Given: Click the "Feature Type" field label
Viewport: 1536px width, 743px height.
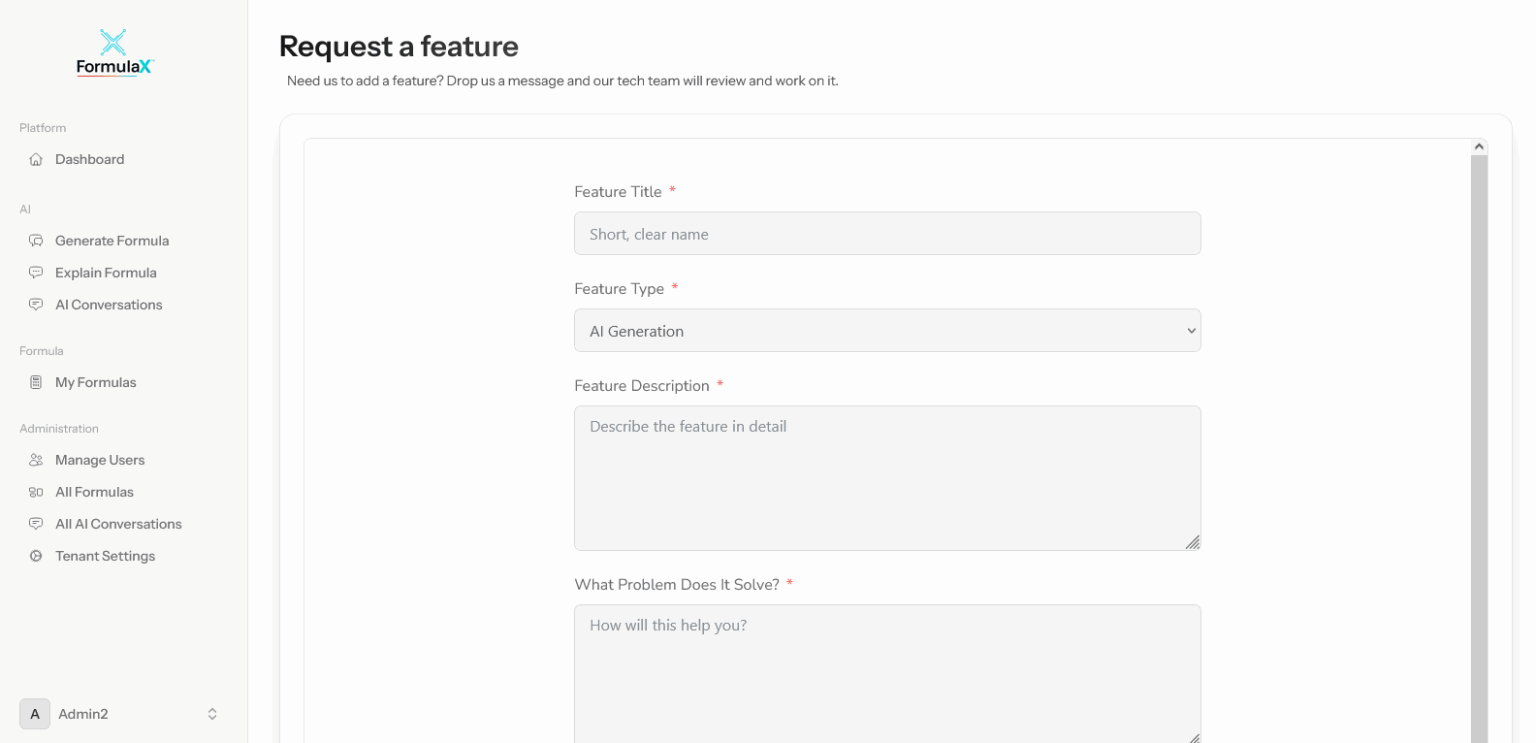Looking at the screenshot, I should pyautogui.click(x=619, y=289).
